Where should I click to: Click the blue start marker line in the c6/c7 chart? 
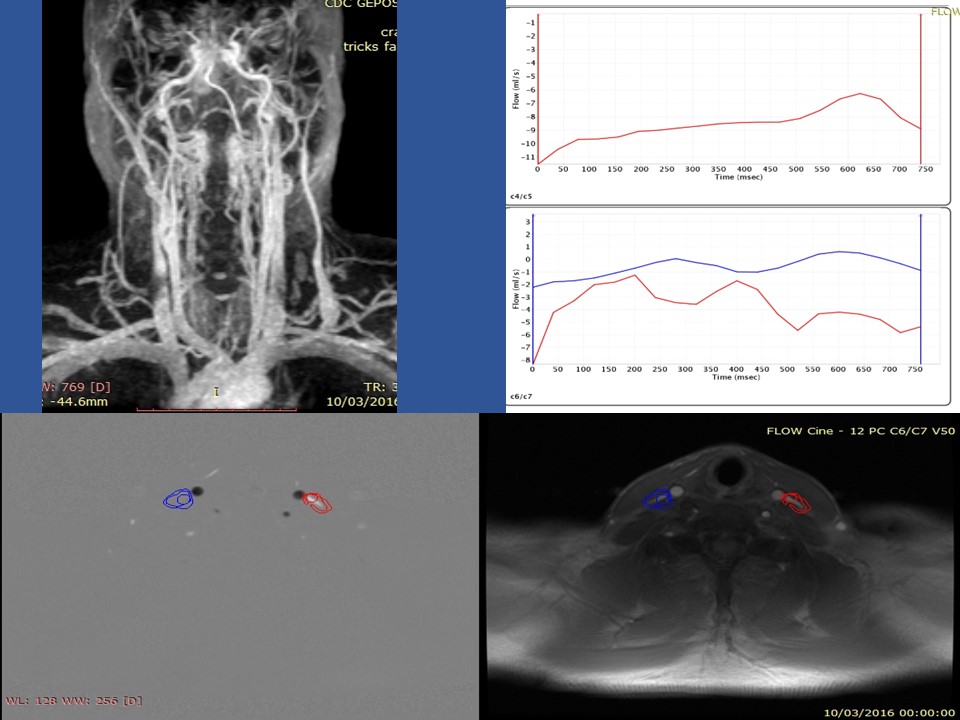point(533,289)
